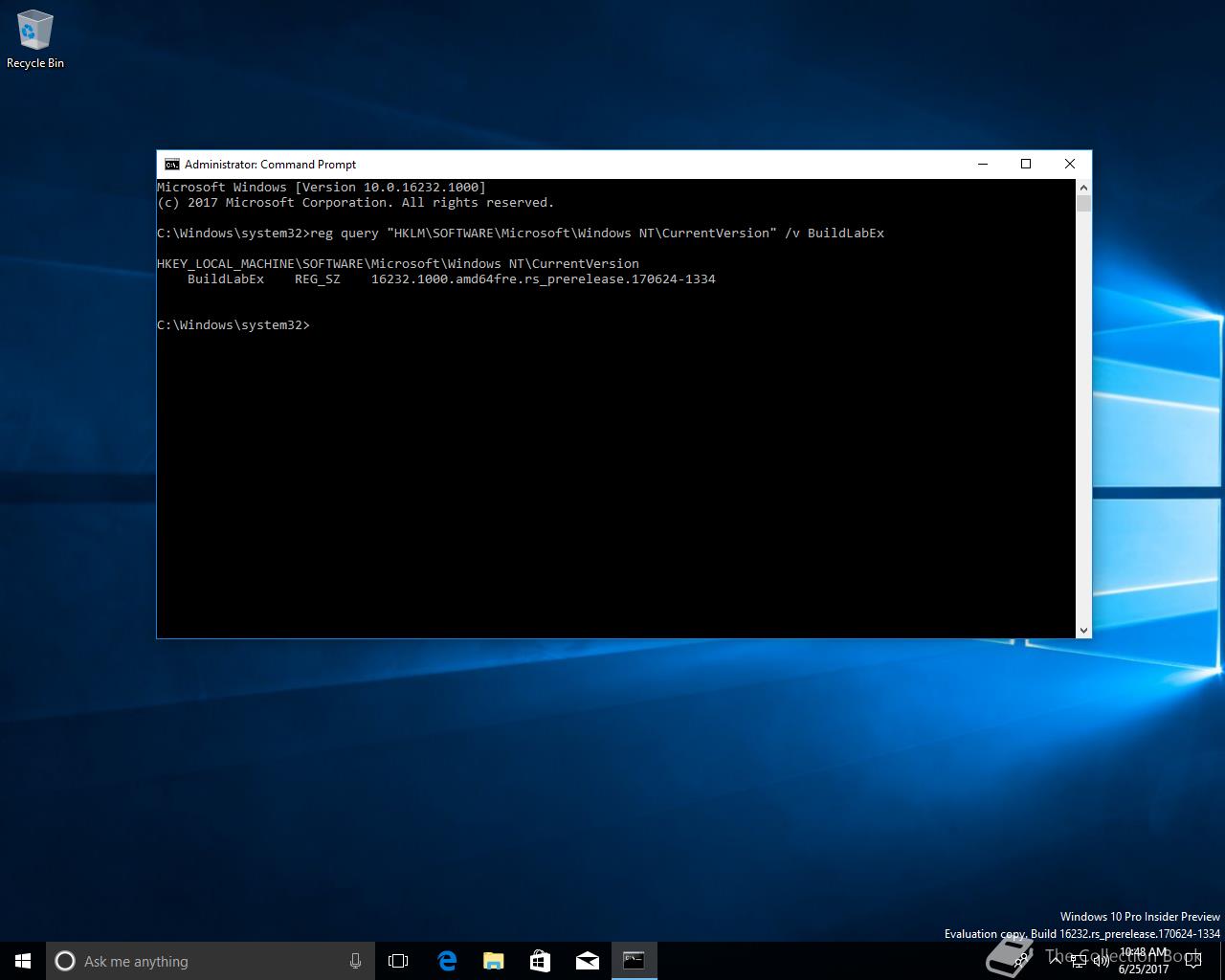Click the Cortana microphone icon
The width and height of the screenshot is (1225, 980).
[355, 961]
